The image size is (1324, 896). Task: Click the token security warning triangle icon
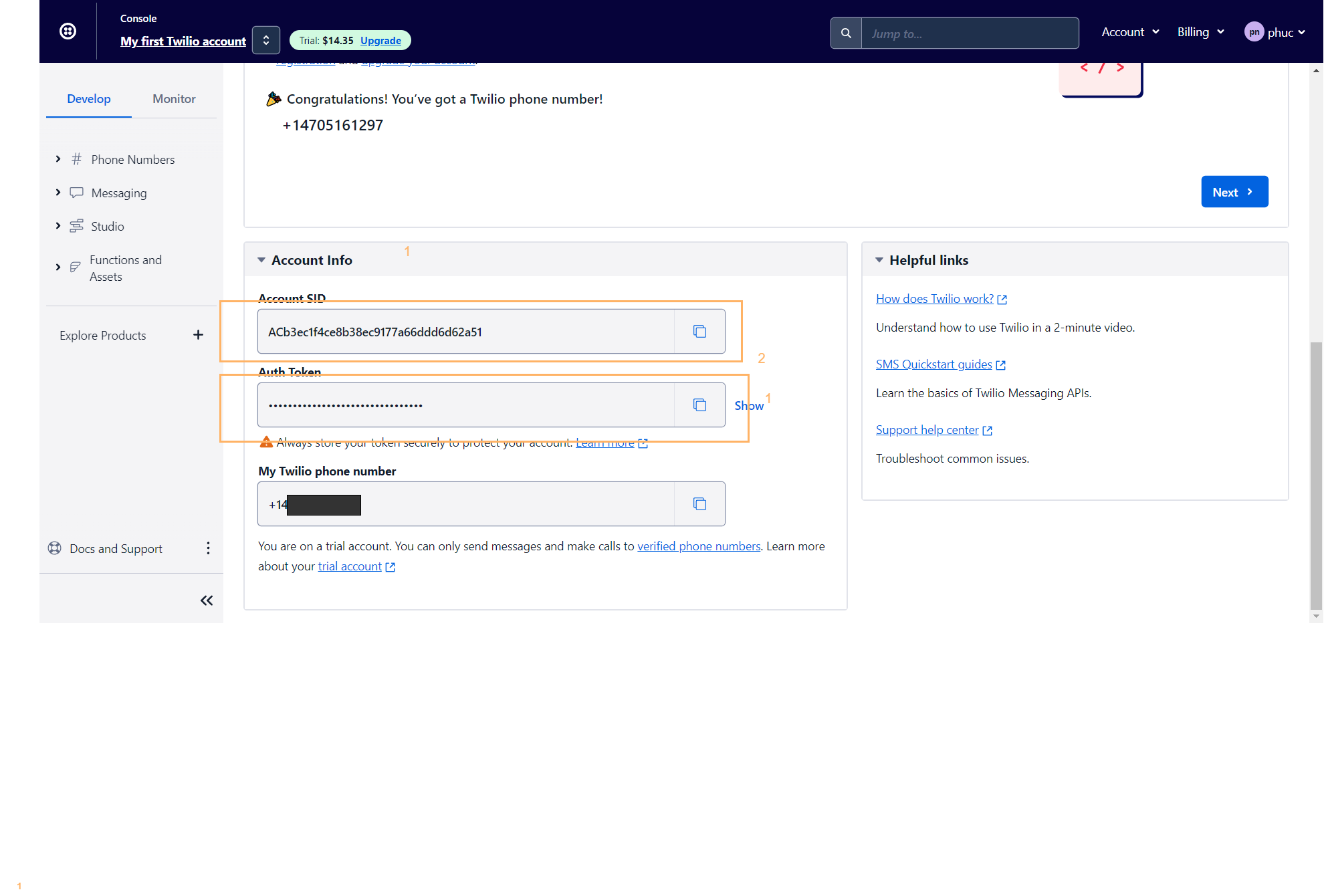[266, 442]
